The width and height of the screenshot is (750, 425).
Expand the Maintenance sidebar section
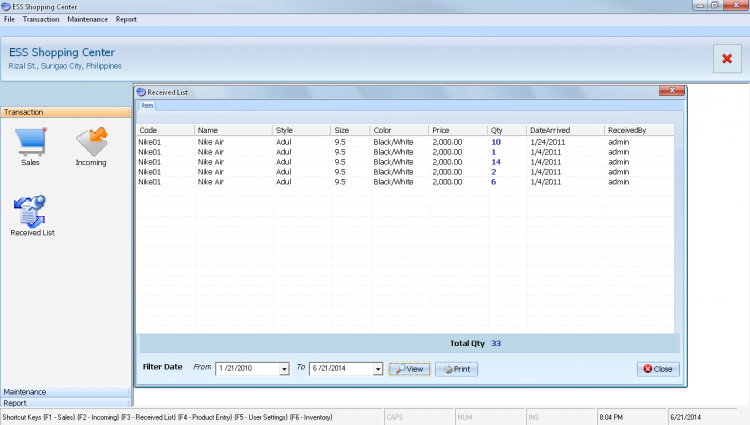coord(66,392)
